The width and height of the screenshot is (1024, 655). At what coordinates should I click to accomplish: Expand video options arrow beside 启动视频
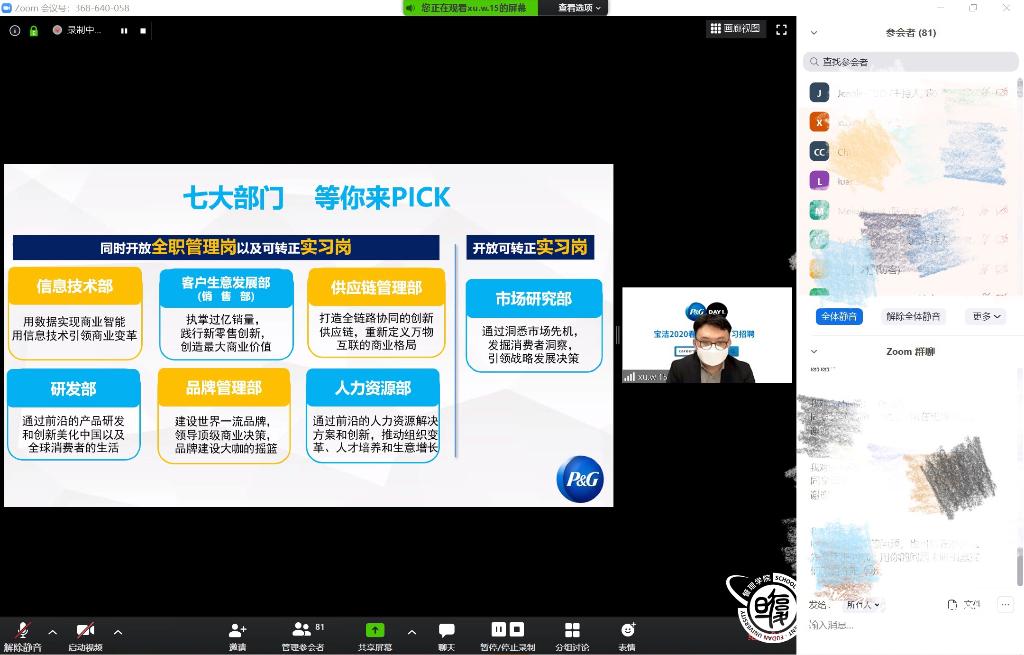pos(118,632)
